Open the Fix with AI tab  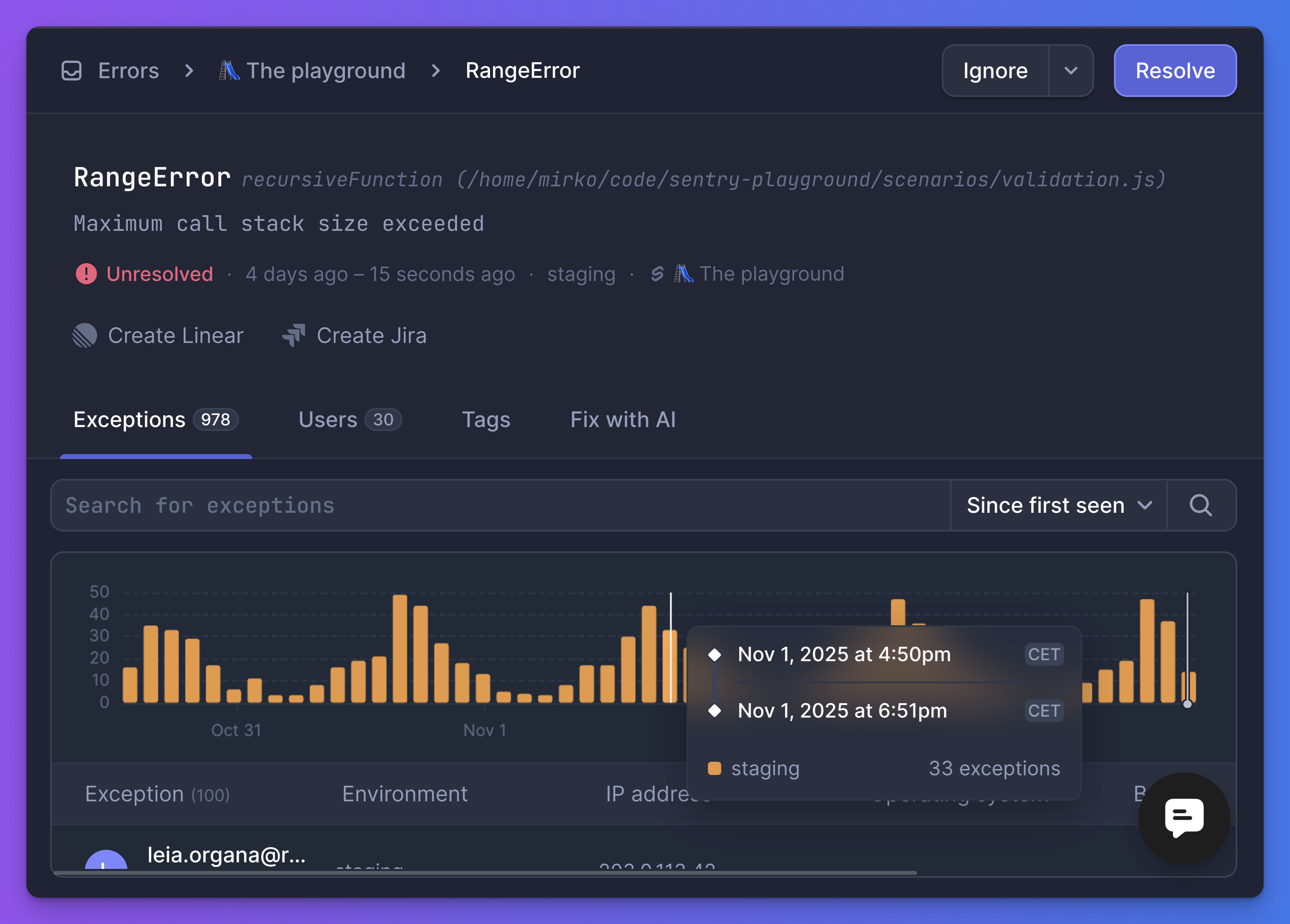coord(623,420)
